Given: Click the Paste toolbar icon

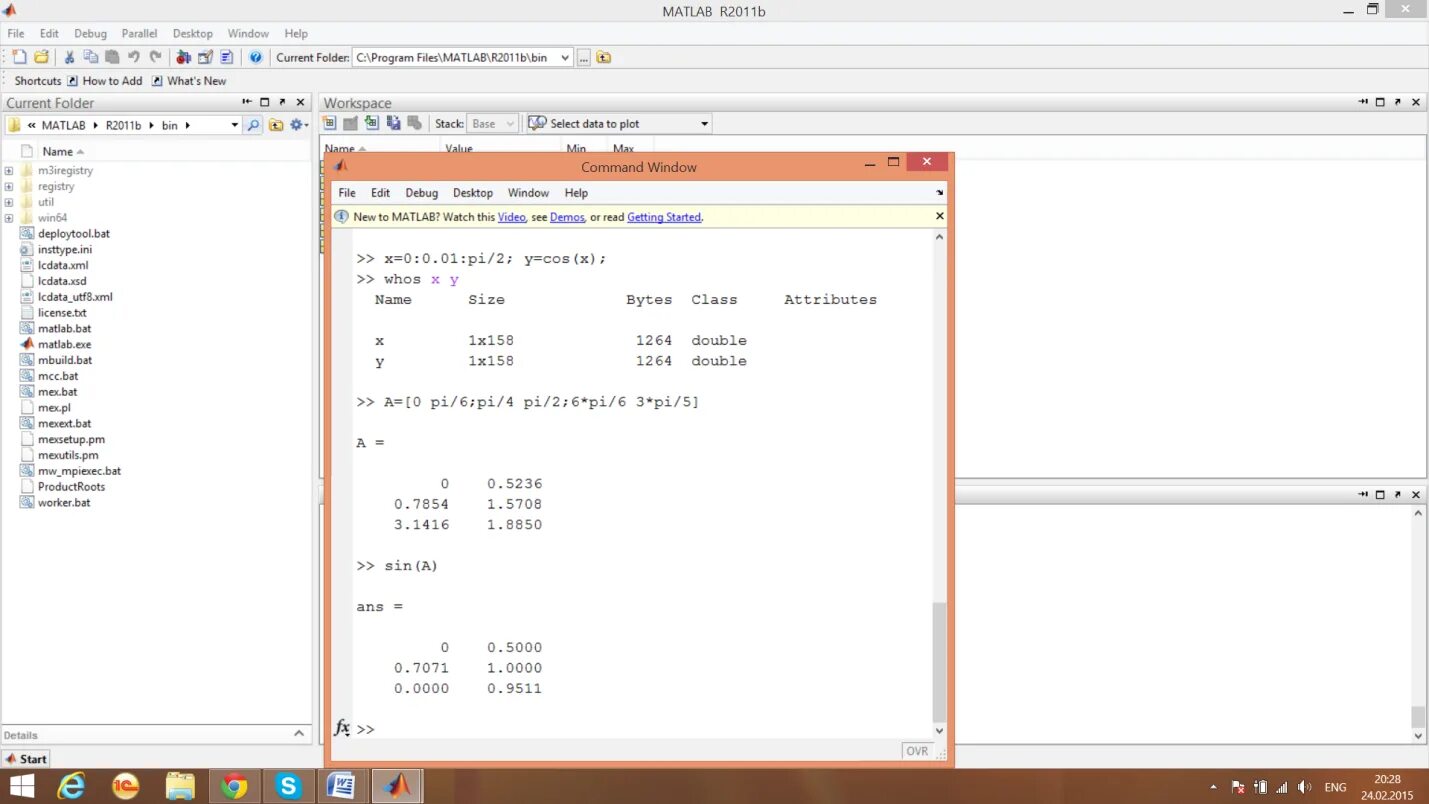Looking at the screenshot, I should click(x=112, y=57).
